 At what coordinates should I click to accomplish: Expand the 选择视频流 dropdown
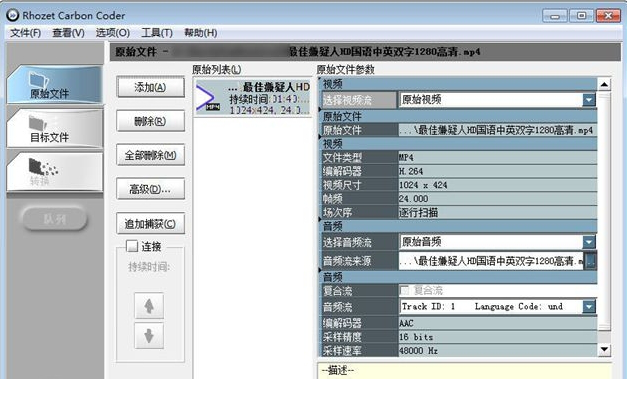click(x=589, y=100)
